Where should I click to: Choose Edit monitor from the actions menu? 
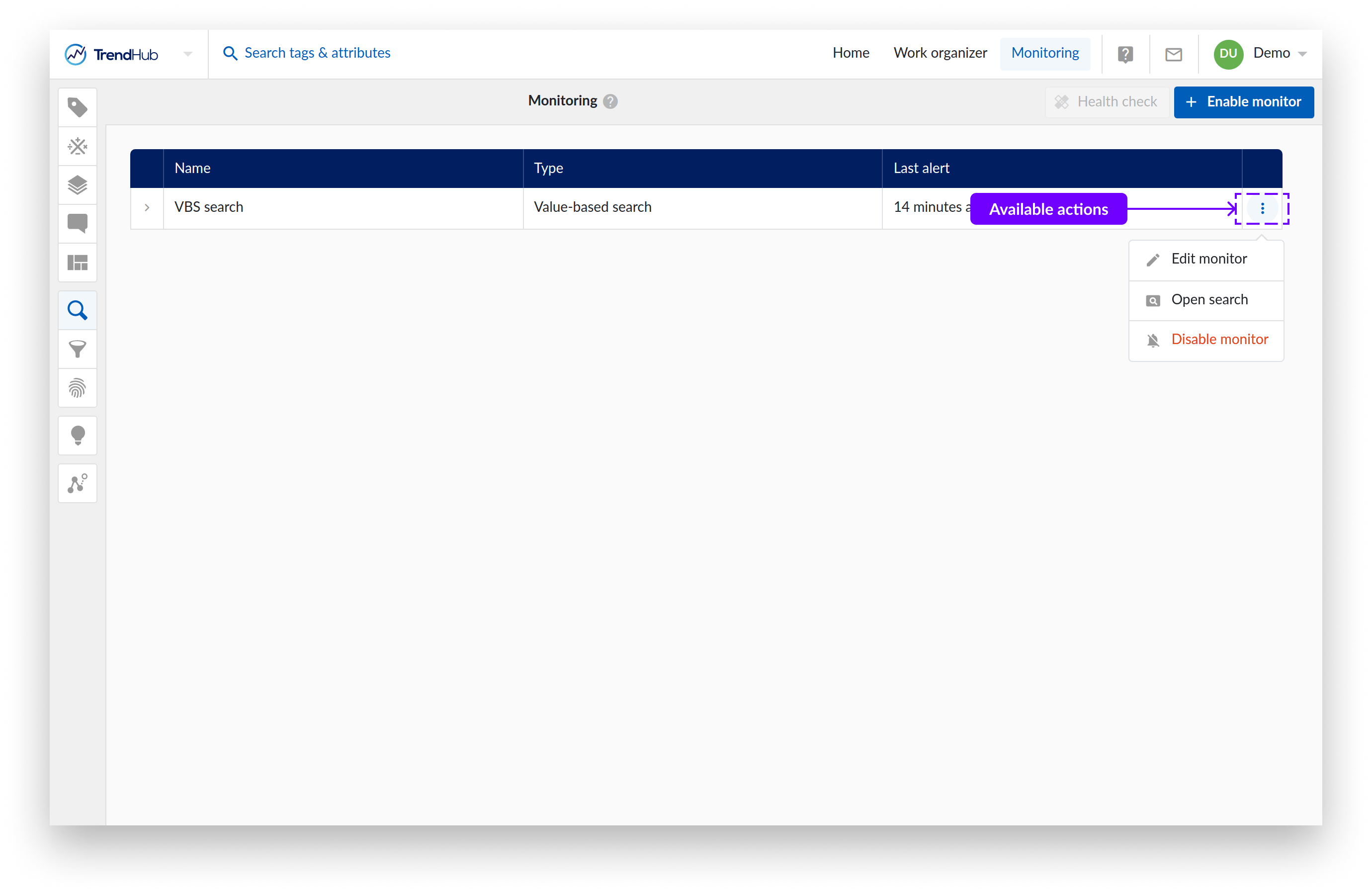pos(1208,259)
